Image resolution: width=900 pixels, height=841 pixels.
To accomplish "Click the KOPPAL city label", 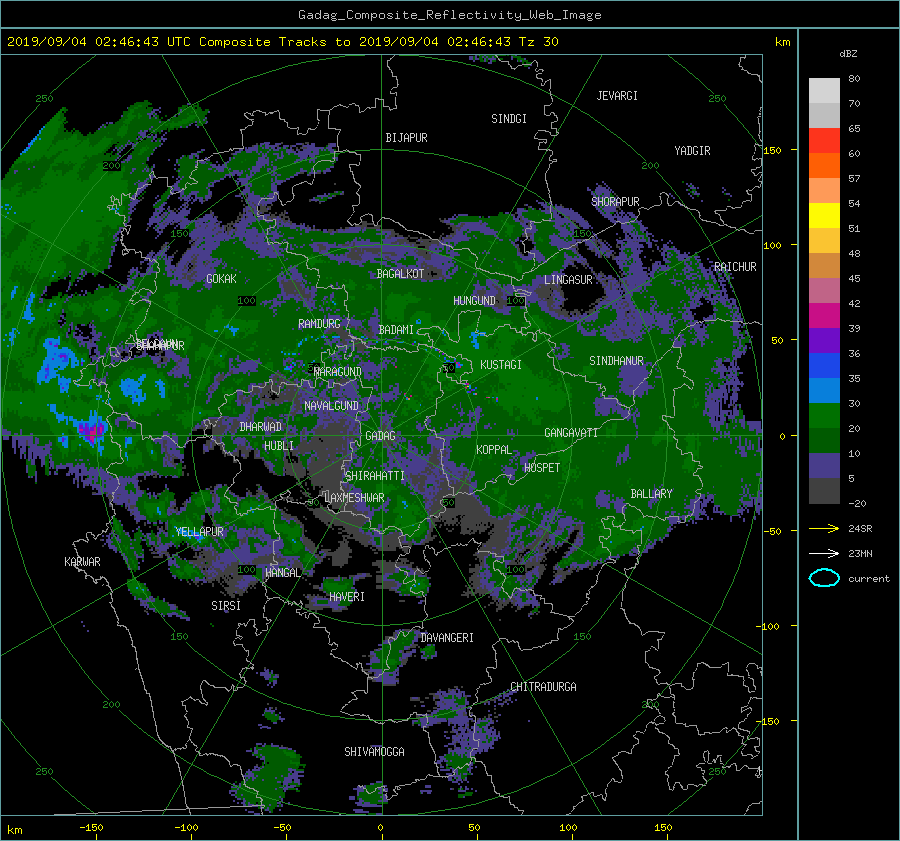I will tap(494, 449).
